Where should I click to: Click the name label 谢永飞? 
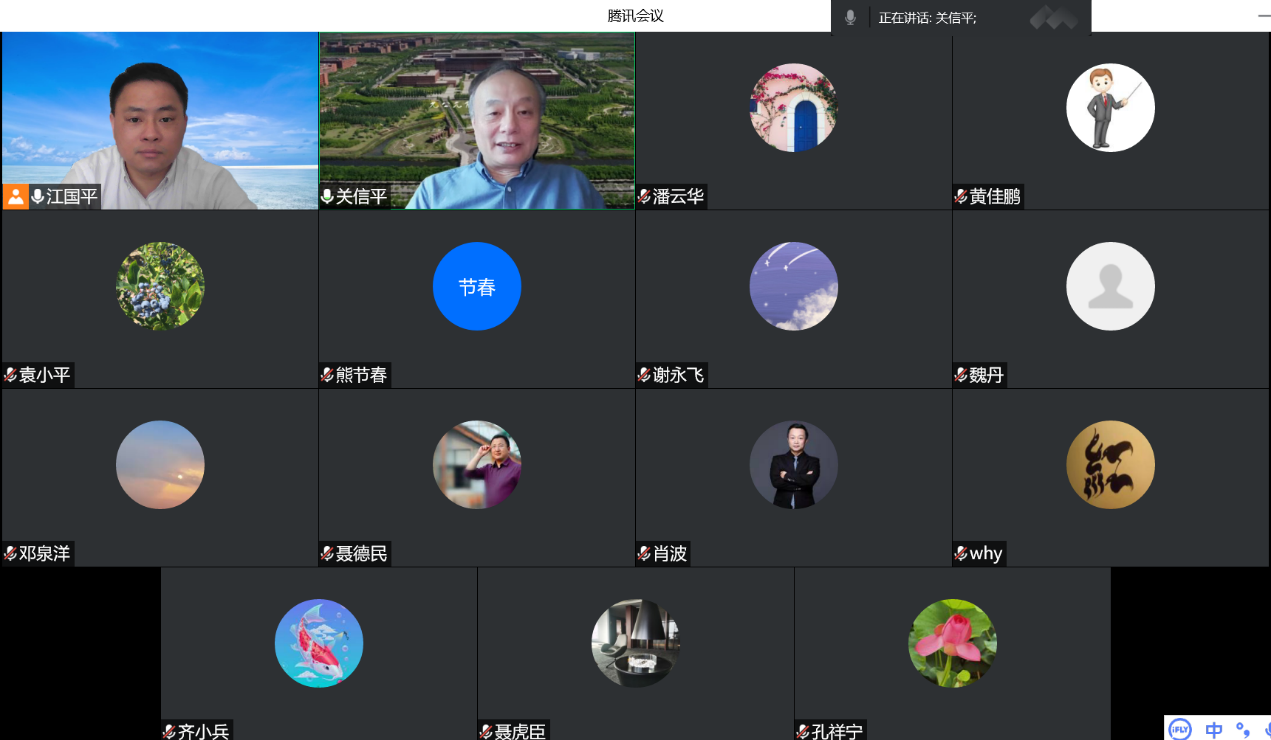[x=678, y=376]
